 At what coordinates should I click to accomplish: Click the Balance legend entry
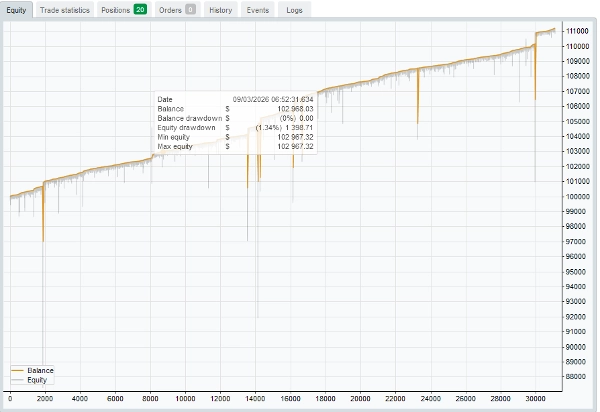pos(33,370)
